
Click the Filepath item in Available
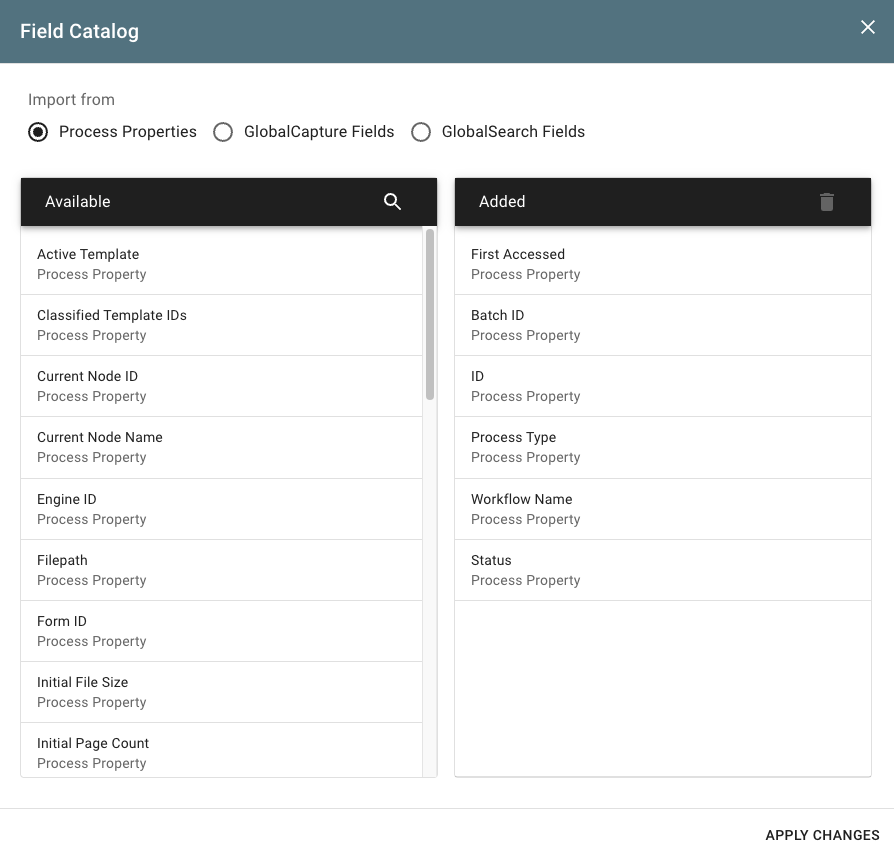pos(220,570)
